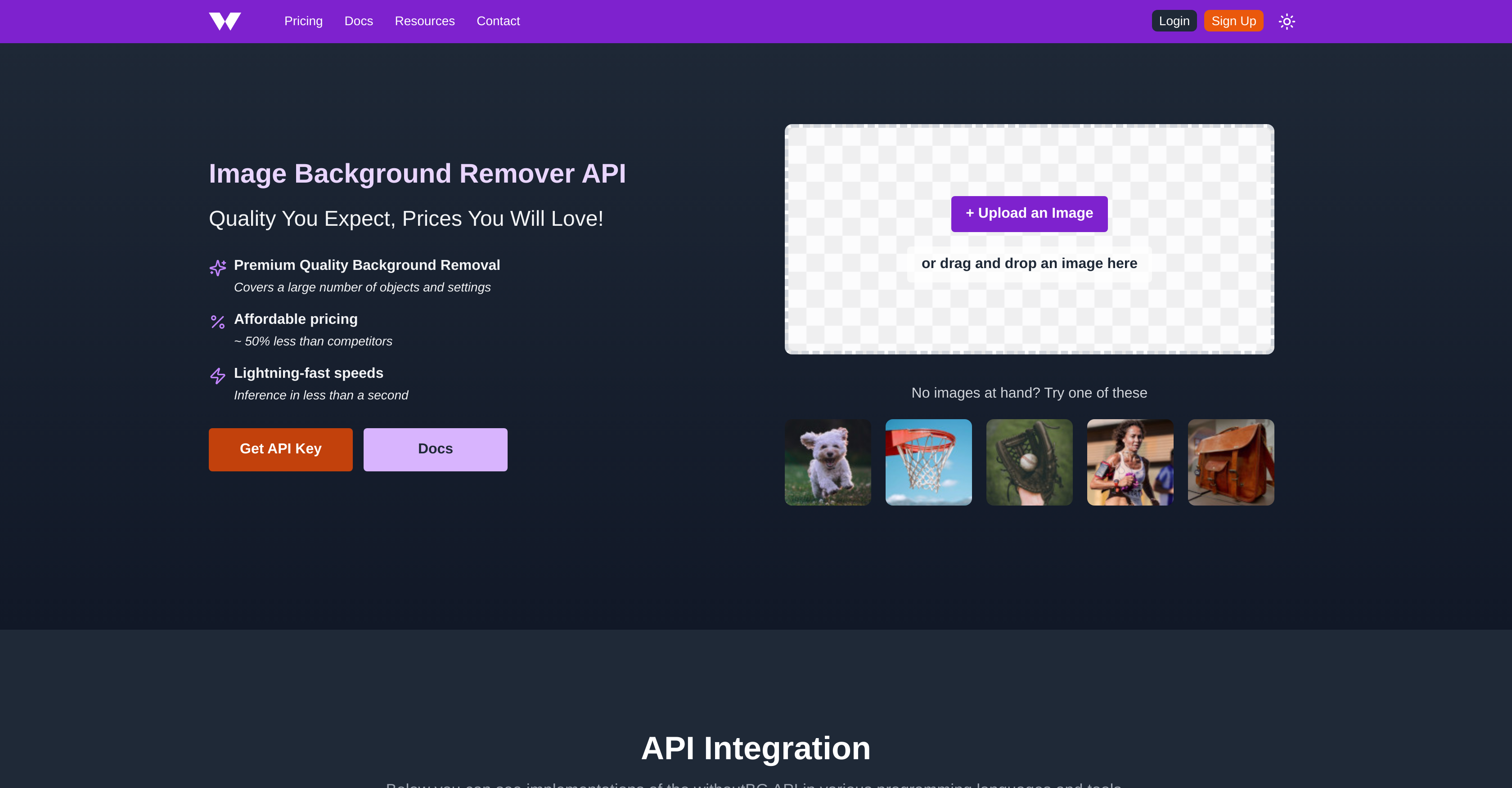Click the withoutBG logo in the navbar
This screenshot has width=1512, height=788.
(x=225, y=21)
